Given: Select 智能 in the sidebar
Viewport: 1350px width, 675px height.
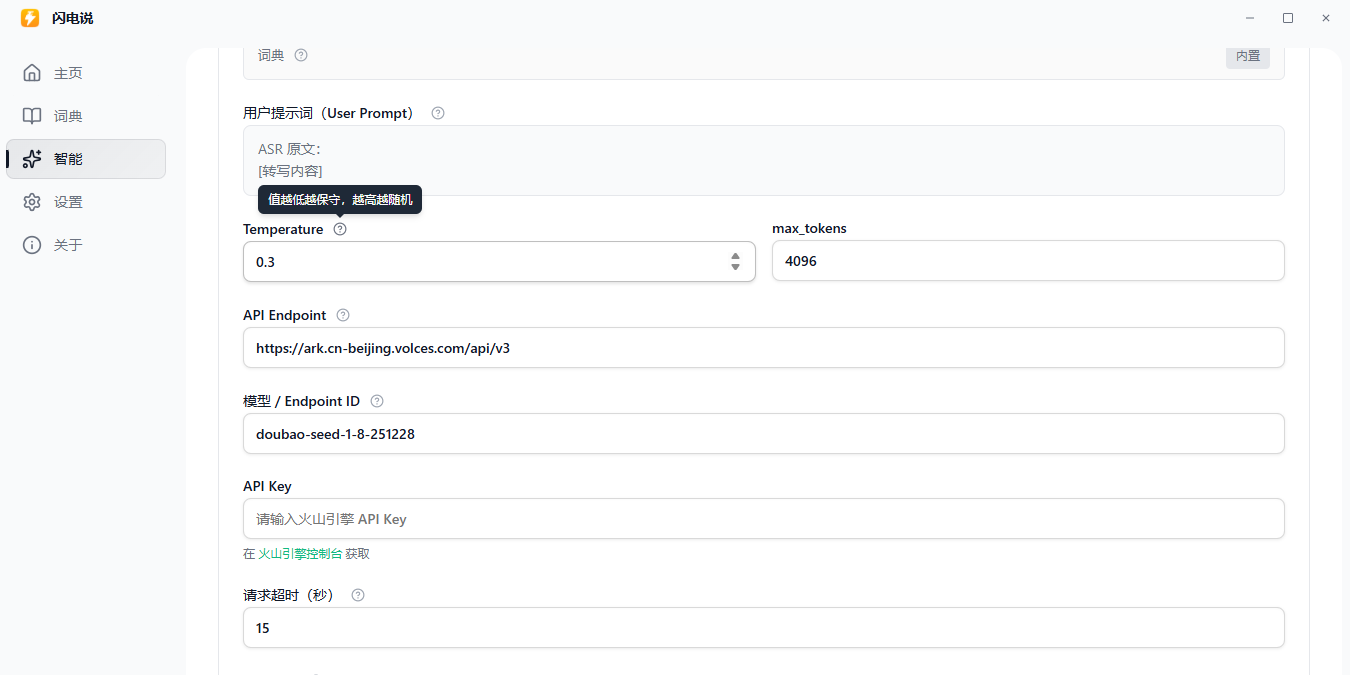Looking at the screenshot, I should tap(68, 159).
